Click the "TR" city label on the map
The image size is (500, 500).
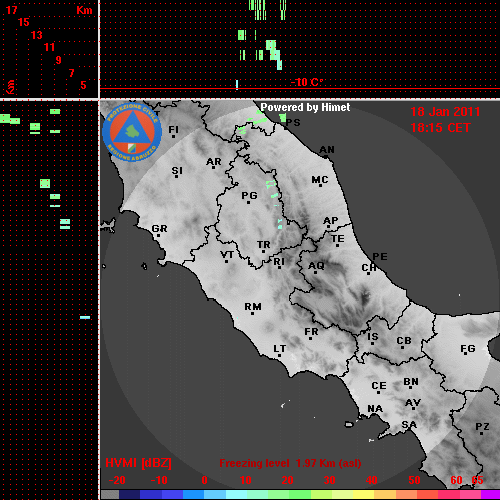[264, 245]
